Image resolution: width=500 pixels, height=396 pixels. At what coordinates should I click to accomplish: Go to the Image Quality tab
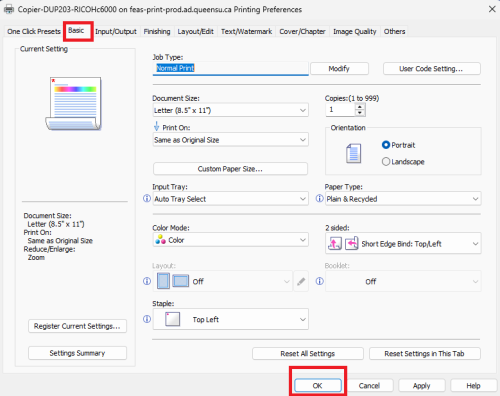pyautogui.click(x=355, y=31)
